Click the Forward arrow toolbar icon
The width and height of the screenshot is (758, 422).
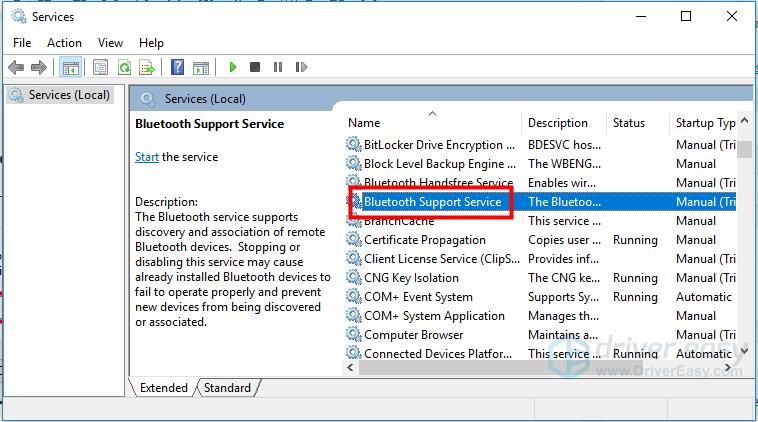(39, 67)
